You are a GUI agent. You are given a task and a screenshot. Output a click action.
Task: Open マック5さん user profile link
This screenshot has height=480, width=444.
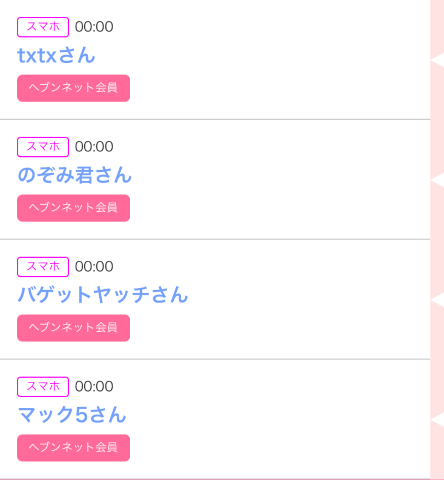[x=72, y=415]
